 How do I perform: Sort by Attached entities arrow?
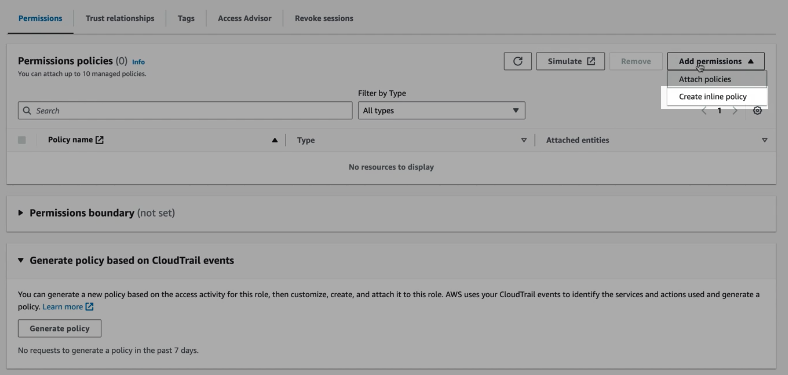(764, 140)
